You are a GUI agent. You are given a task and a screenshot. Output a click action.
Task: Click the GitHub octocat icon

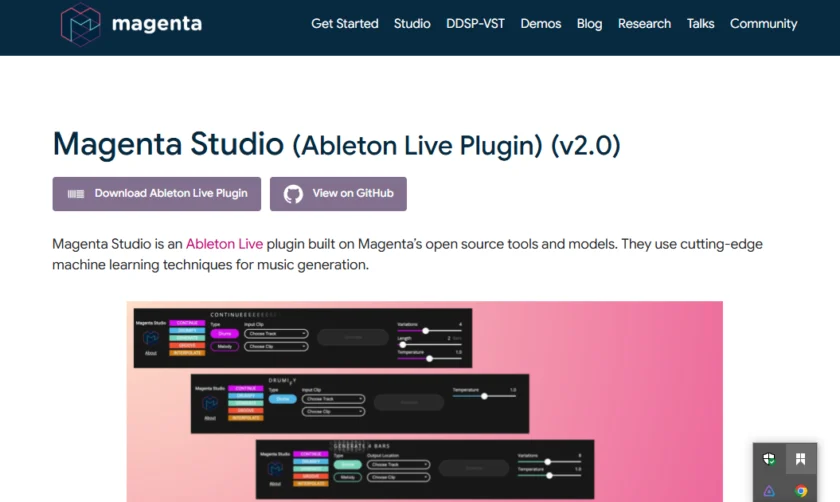click(x=293, y=194)
